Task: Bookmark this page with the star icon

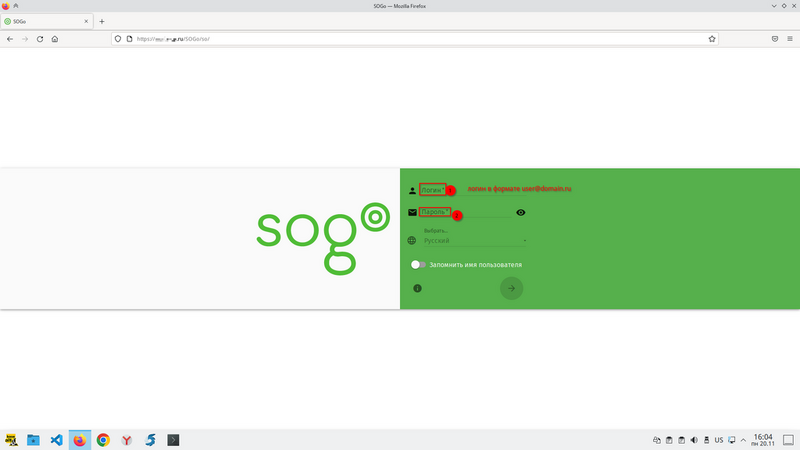Action: pos(712,39)
